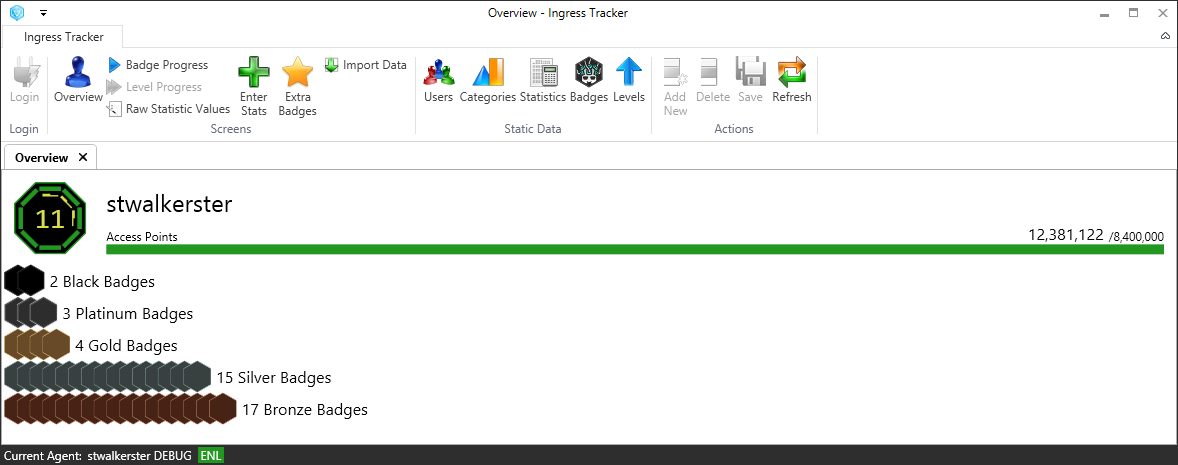The height and width of the screenshot is (465, 1178).
Task: Collapse the ribbon using the chevron
Action: [1165, 35]
